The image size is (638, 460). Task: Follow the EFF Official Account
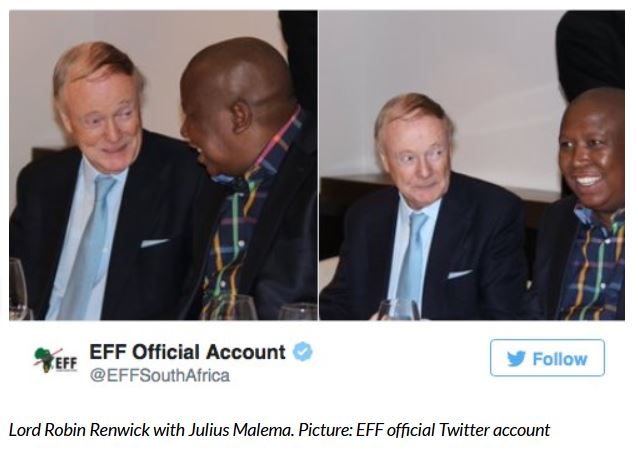547,358
